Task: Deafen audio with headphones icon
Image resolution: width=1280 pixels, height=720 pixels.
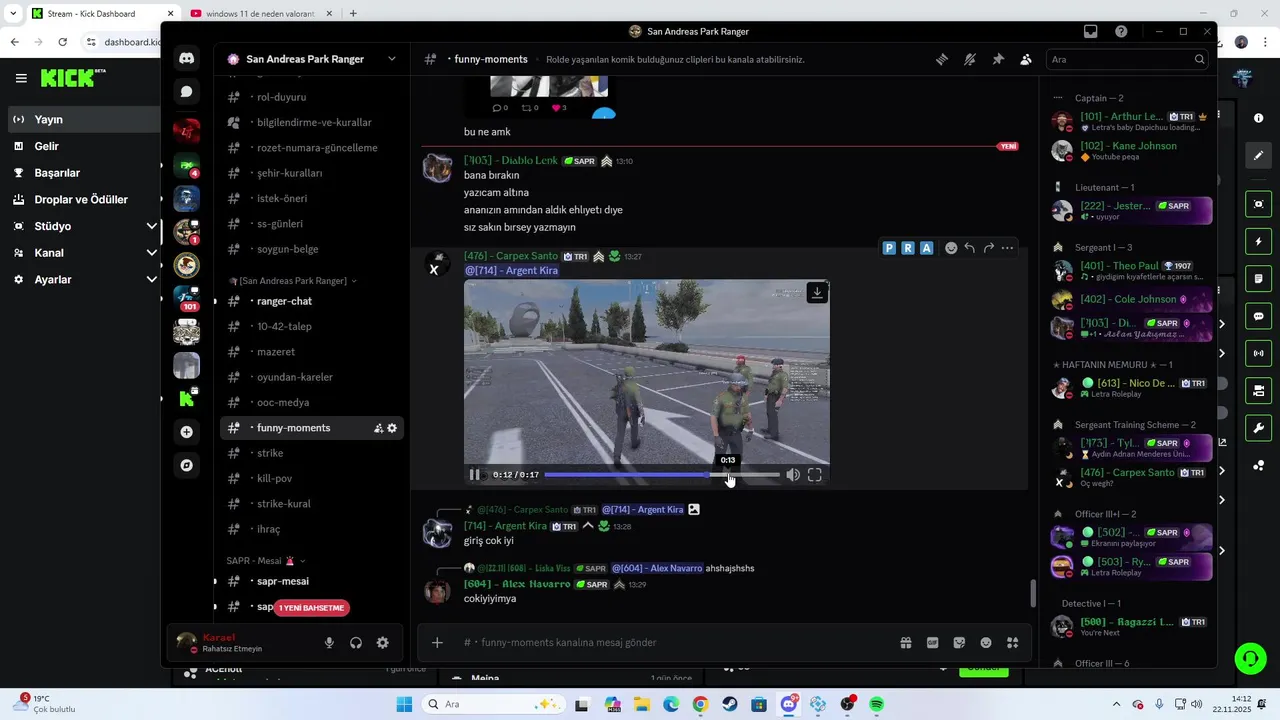Action: [x=355, y=643]
